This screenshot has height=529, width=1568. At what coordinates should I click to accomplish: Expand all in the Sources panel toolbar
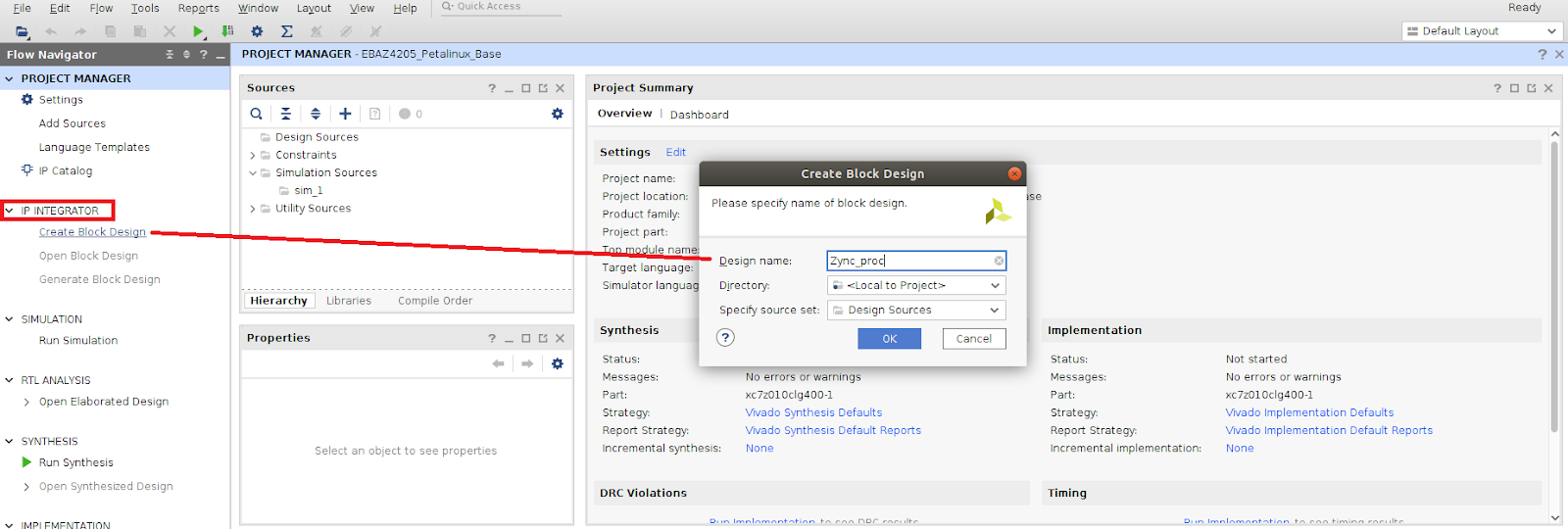click(x=315, y=114)
